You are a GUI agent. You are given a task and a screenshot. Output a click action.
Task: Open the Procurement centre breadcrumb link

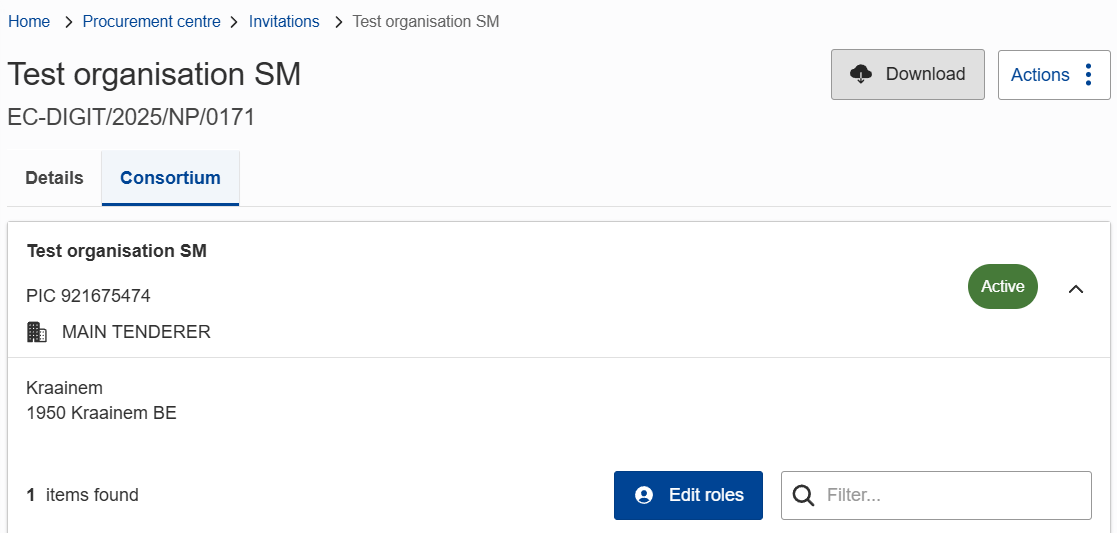click(151, 22)
